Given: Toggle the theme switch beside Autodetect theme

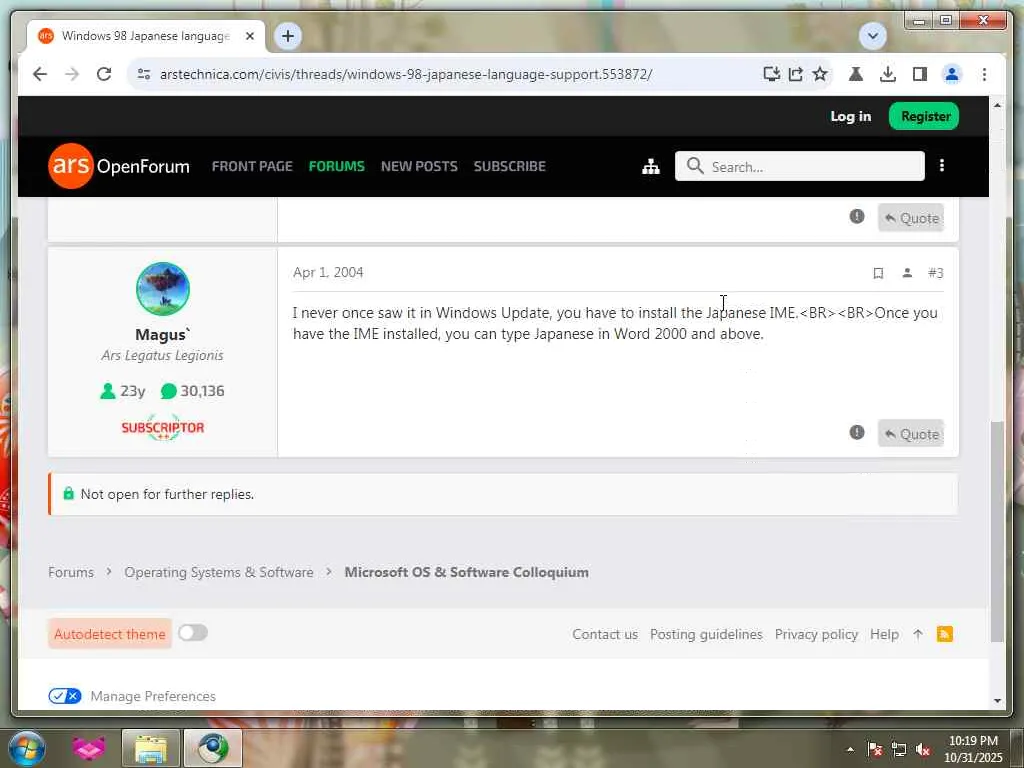Looking at the screenshot, I should point(193,633).
